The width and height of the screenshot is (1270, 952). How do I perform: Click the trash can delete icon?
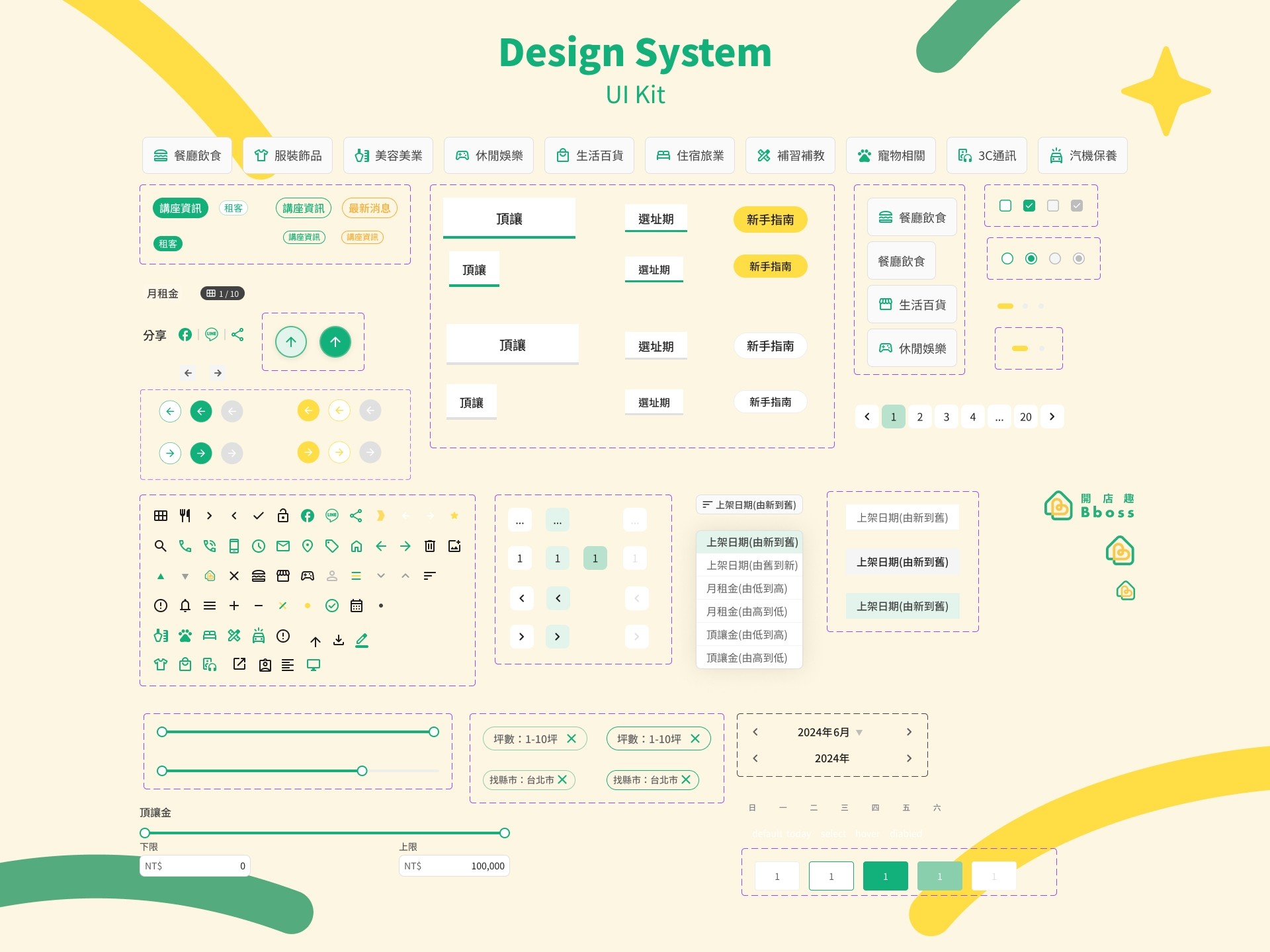pos(430,546)
